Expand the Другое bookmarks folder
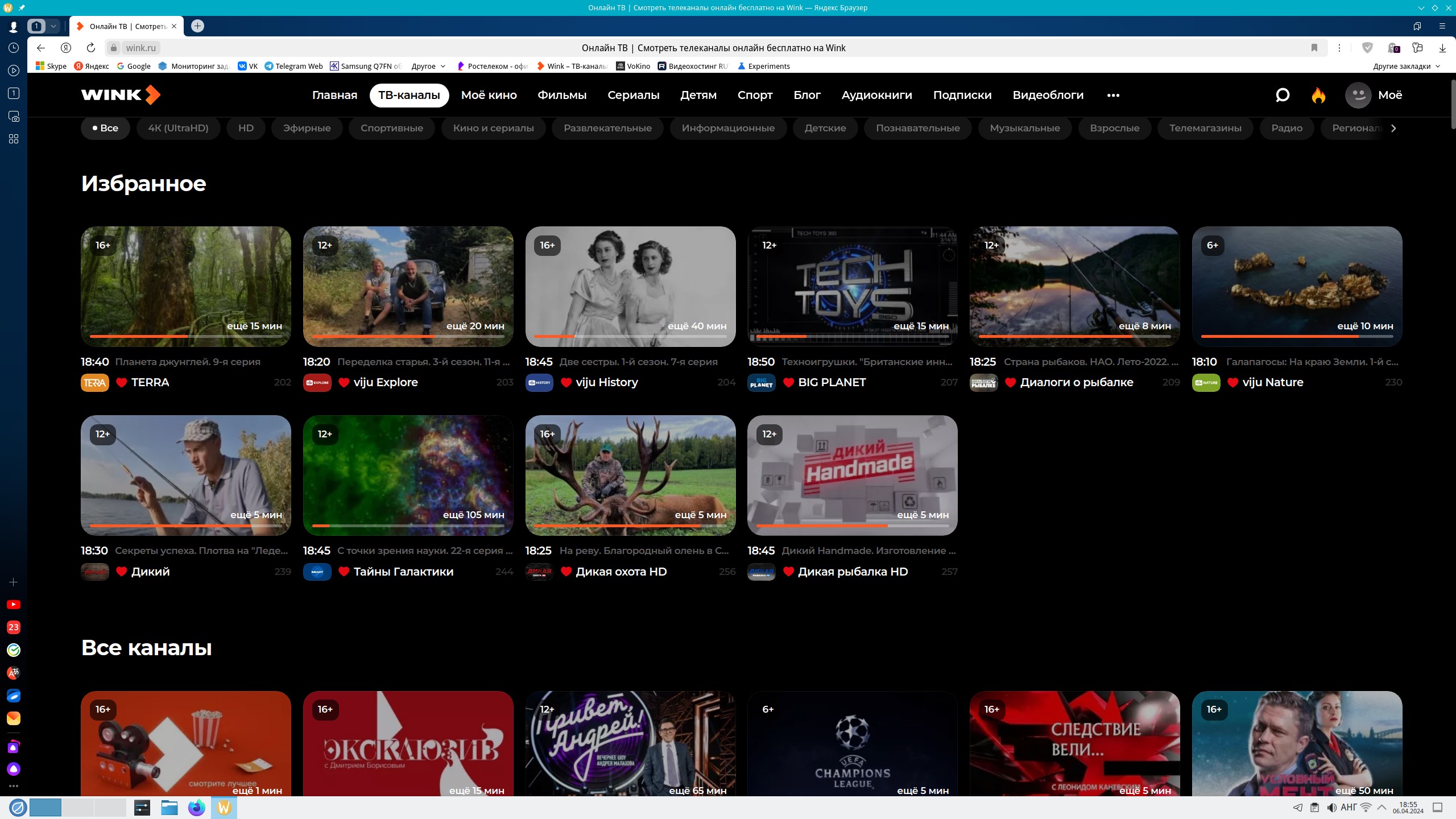Image resolution: width=1456 pixels, height=819 pixels. click(x=428, y=66)
